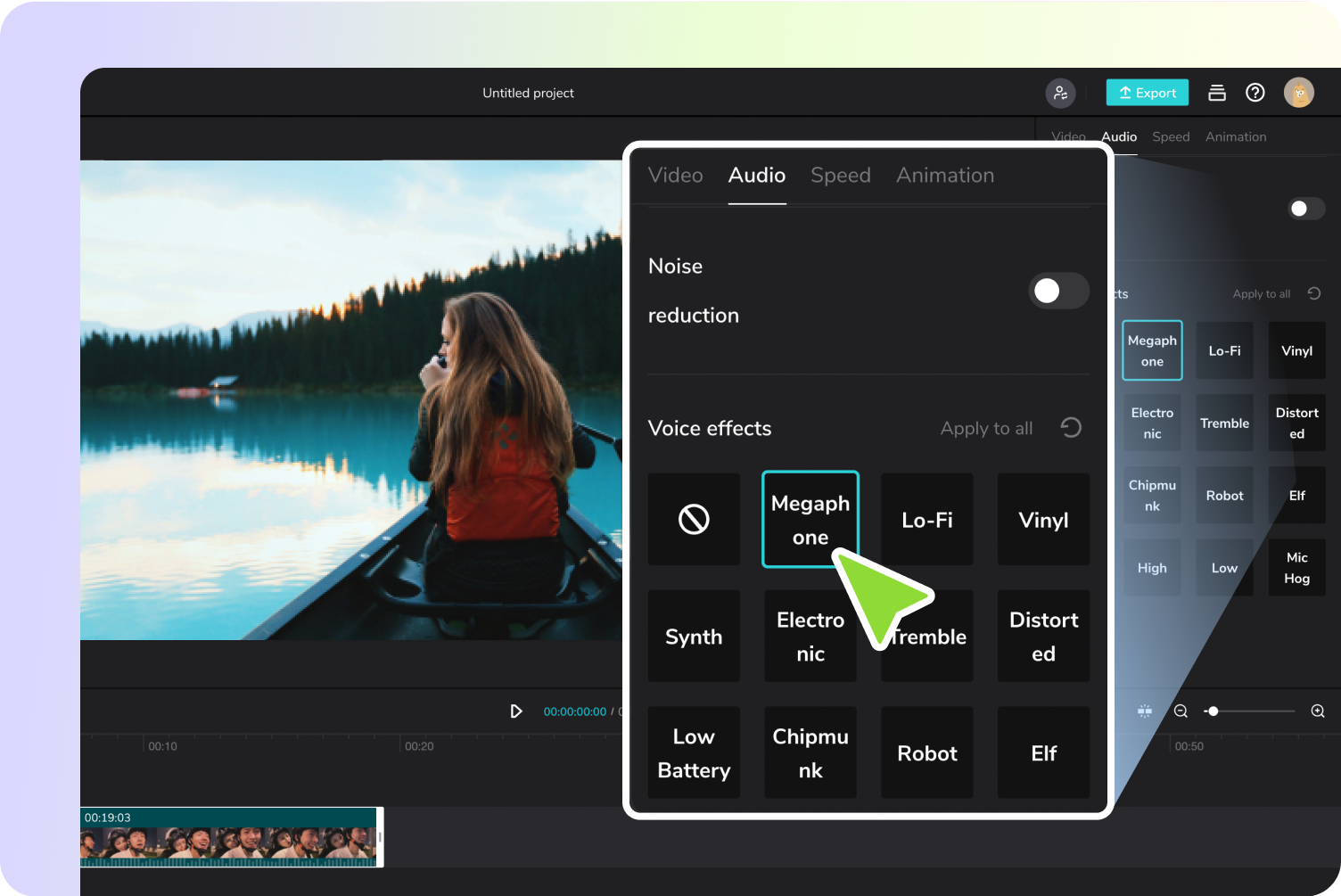Click the 00:10 mark on timeline ruler
This screenshot has height=896, width=1341.
coord(162,746)
